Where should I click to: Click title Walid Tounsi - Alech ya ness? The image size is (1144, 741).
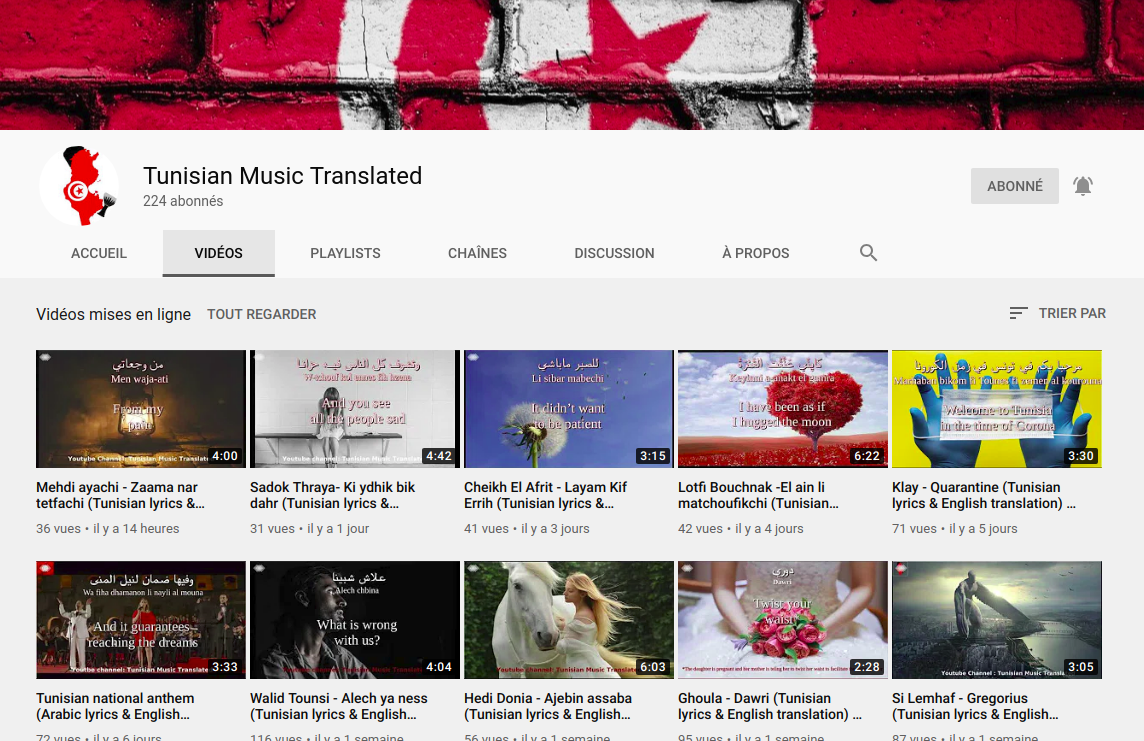click(339, 706)
